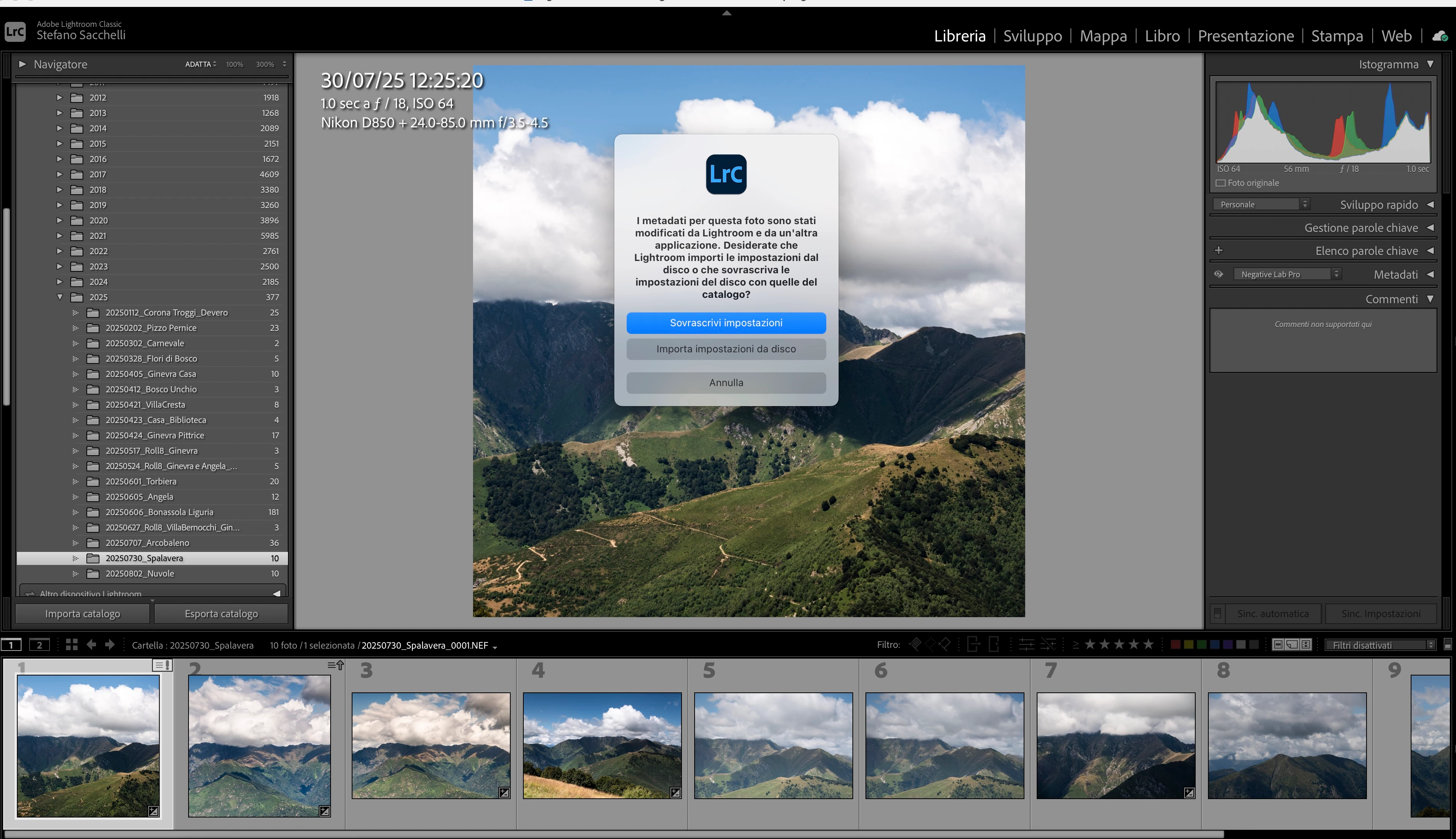Viewport: 1456px width, 839px height.
Task: Click Sovrascrivi impostazioni button
Action: [726, 323]
